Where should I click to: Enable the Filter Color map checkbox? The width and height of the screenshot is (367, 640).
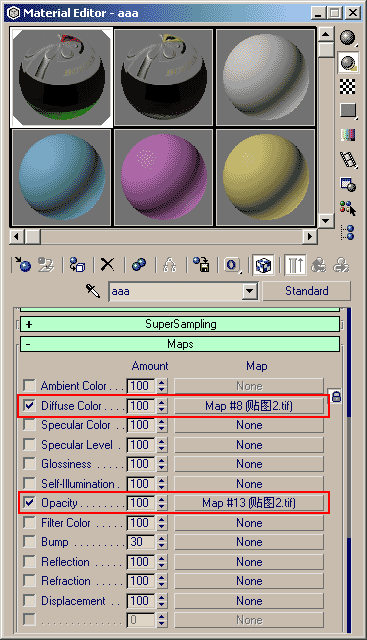point(29,522)
